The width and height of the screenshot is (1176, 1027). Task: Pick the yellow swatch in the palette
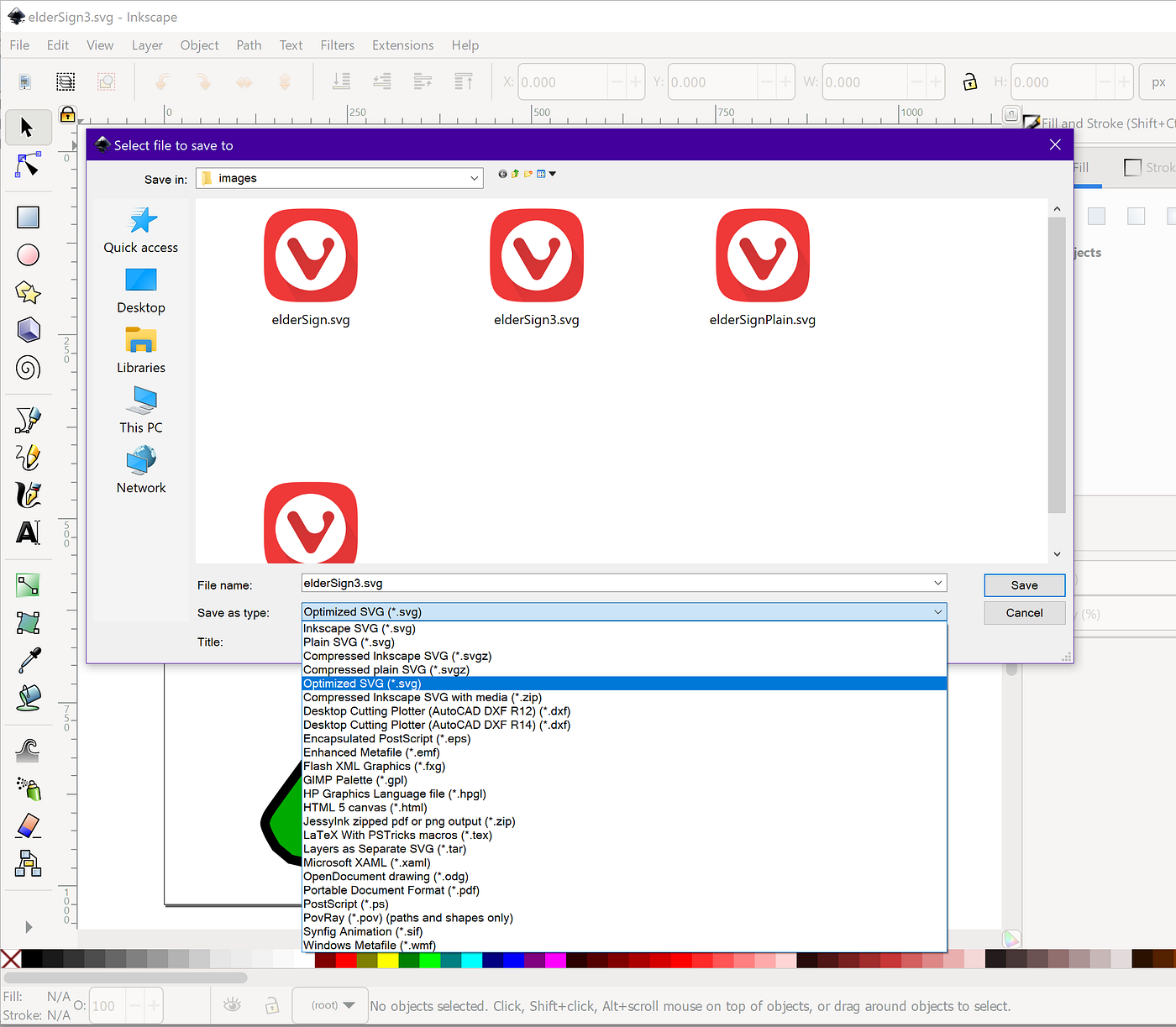pos(387,959)
